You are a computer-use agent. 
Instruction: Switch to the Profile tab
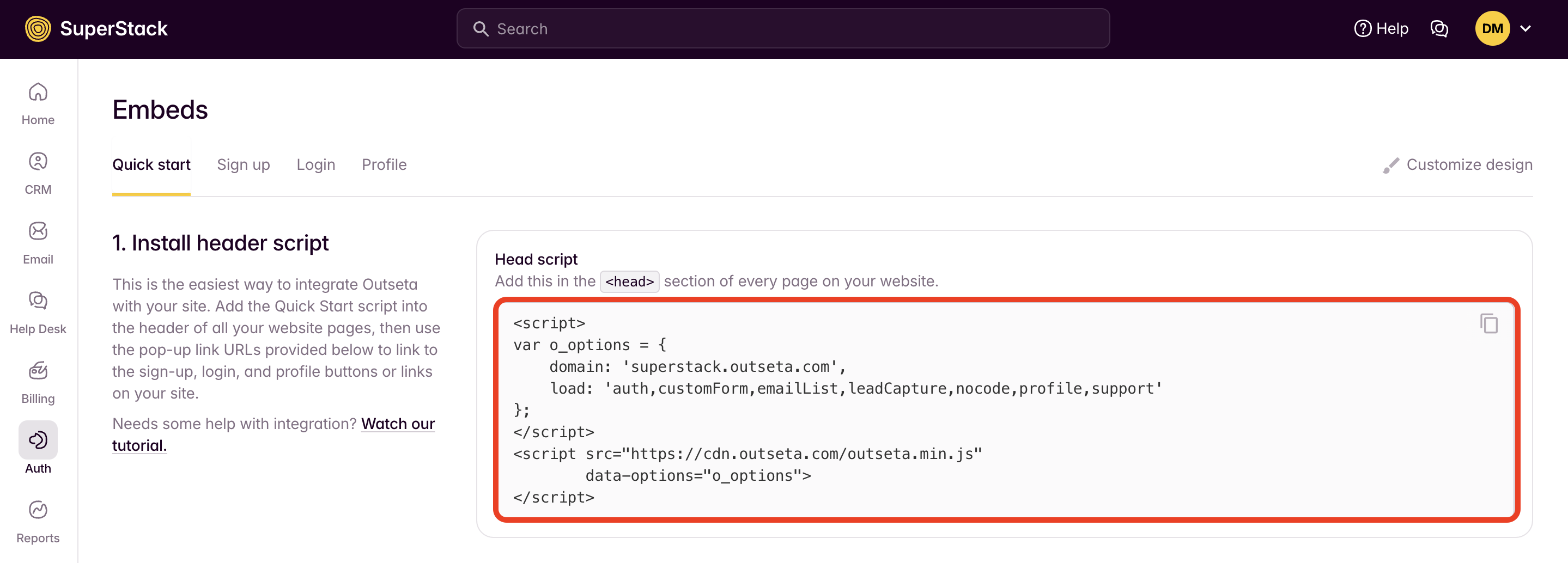coord(384,165)
